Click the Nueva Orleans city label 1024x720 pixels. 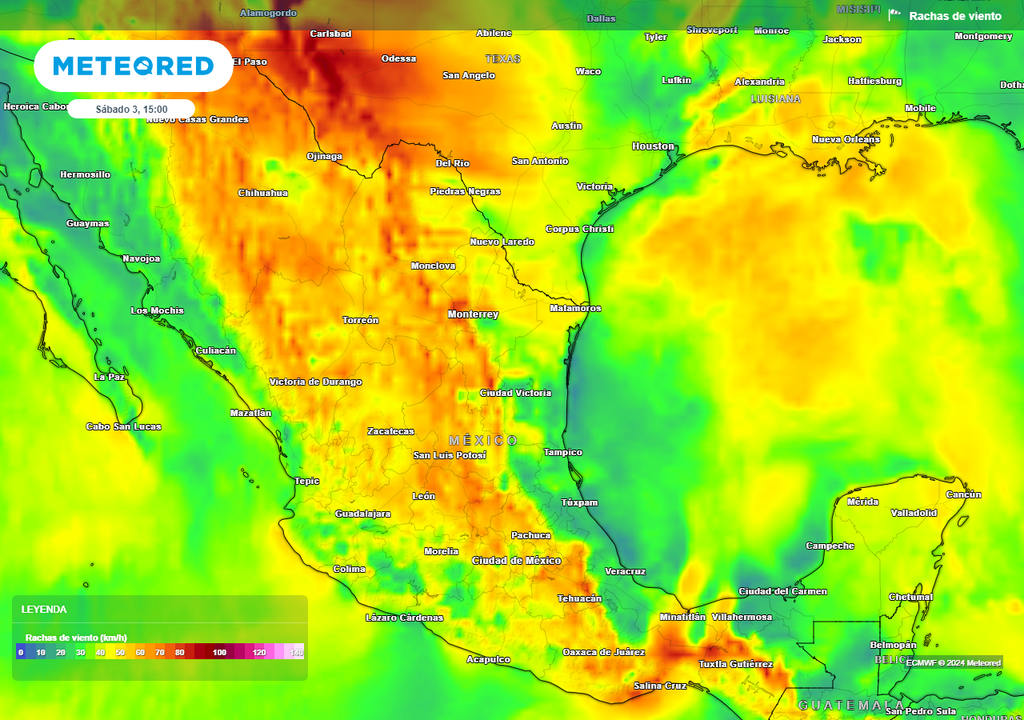click(846, 139)
